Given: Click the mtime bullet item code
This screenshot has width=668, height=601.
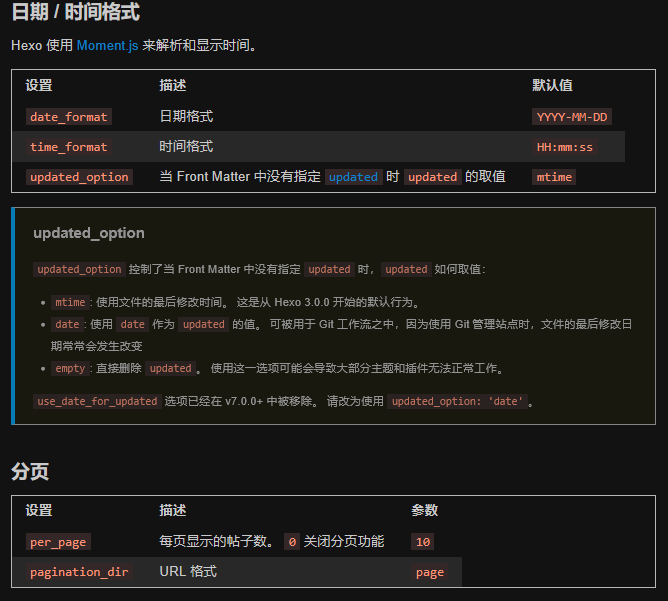Looking at the screenshot, I should [x=70, y=302].
